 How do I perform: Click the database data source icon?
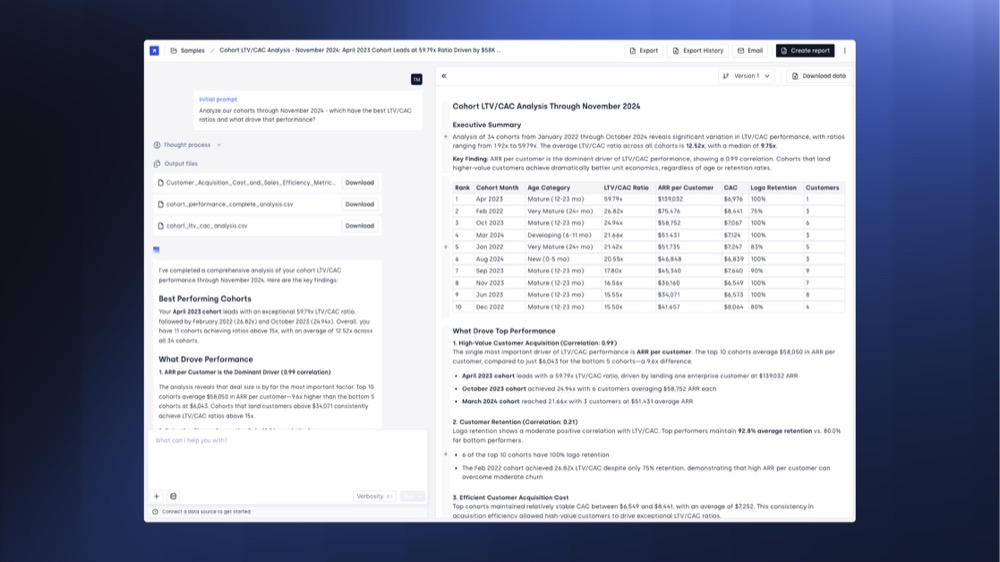point(173,496)
